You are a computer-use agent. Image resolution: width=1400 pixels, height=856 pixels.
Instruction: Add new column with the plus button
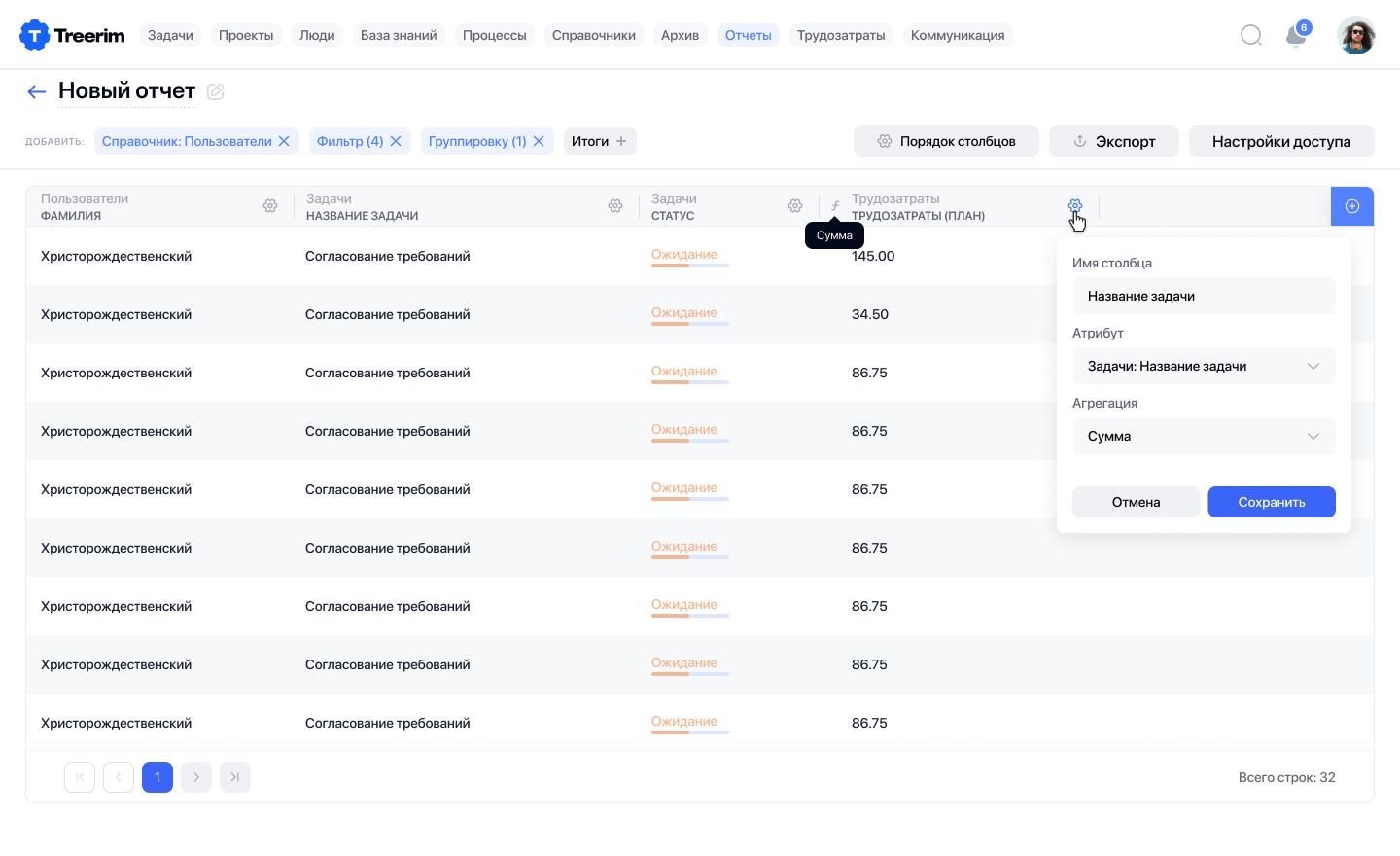1351,206
